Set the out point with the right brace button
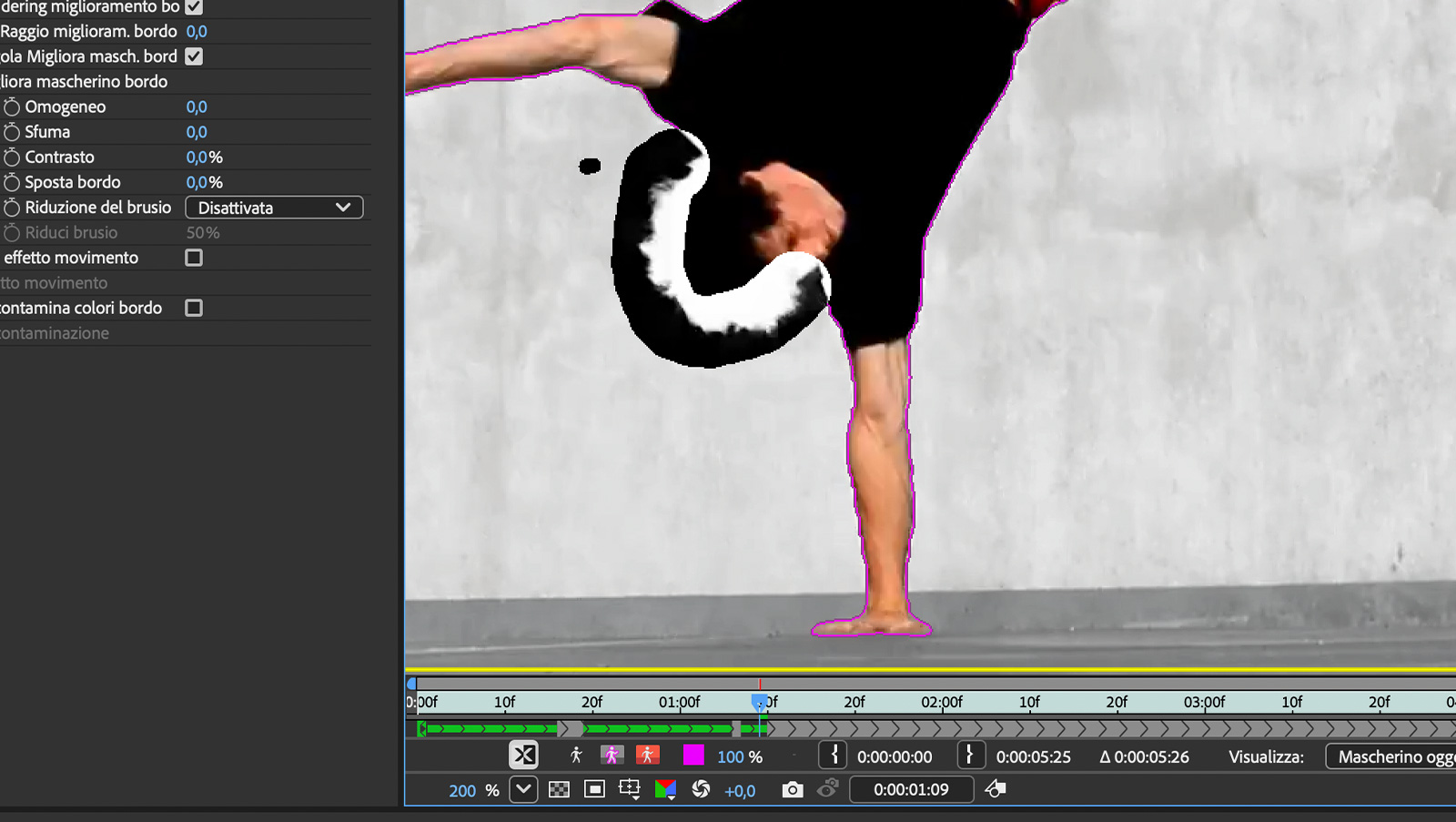 [971, 756]
